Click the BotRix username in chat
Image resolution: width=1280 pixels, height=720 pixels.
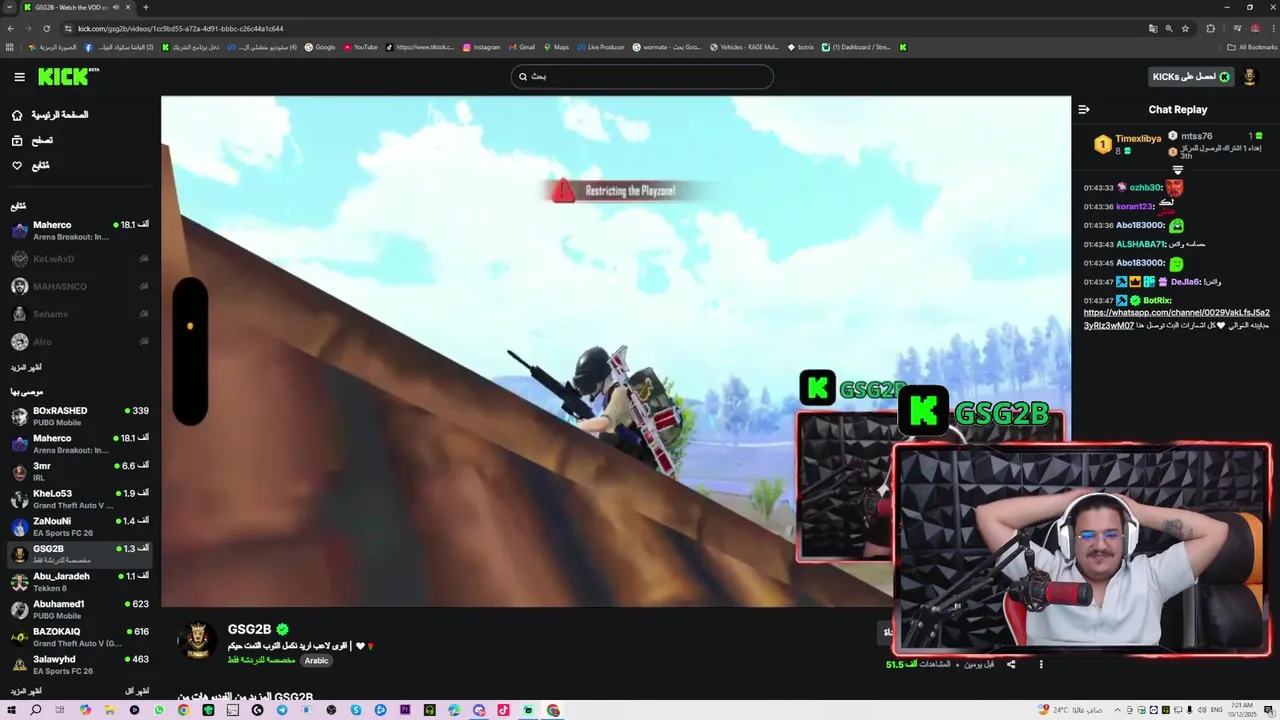tap(1157, 300)
